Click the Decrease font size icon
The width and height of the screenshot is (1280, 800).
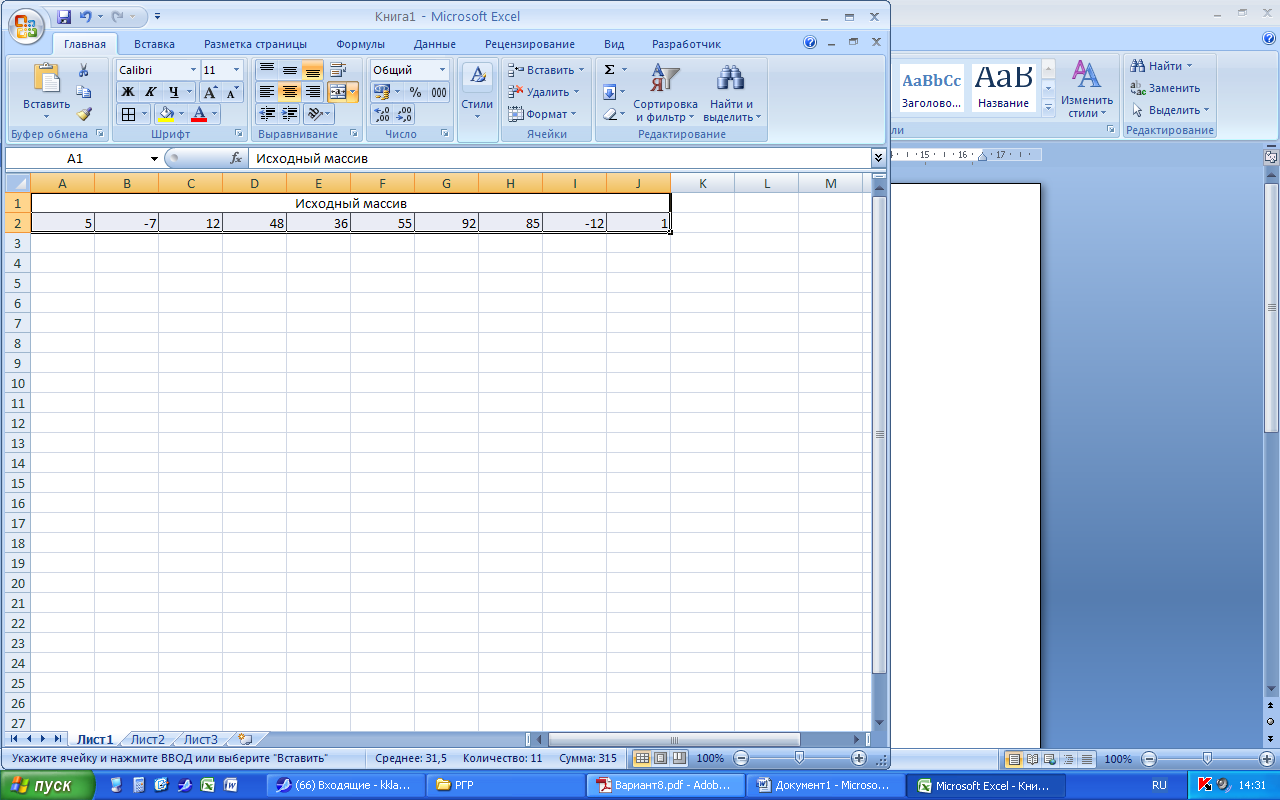232,92
